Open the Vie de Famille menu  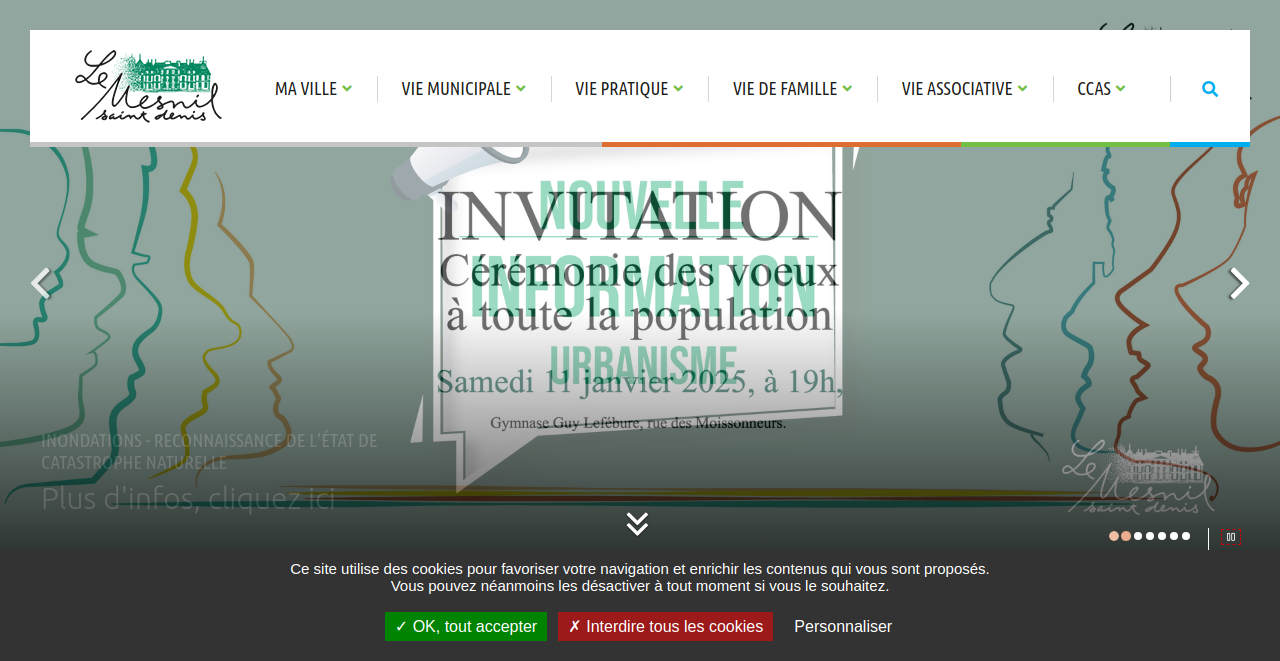click(x=792, y=89)
